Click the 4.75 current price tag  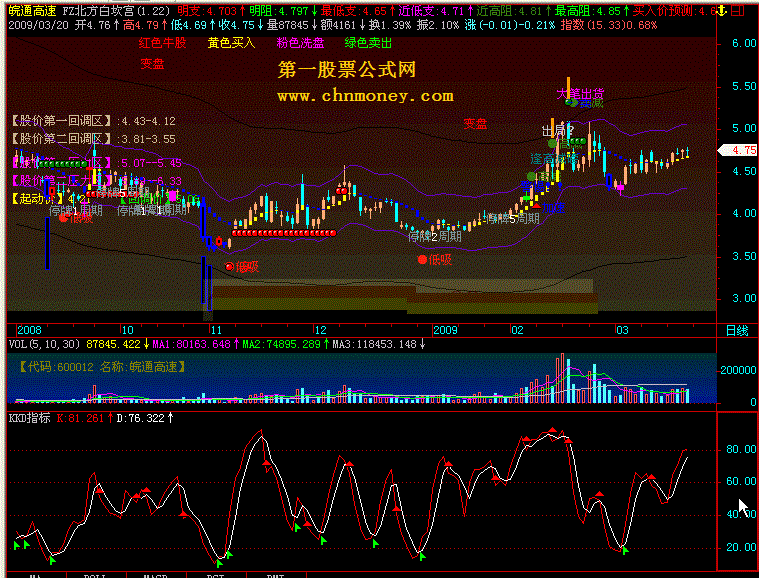739,150
